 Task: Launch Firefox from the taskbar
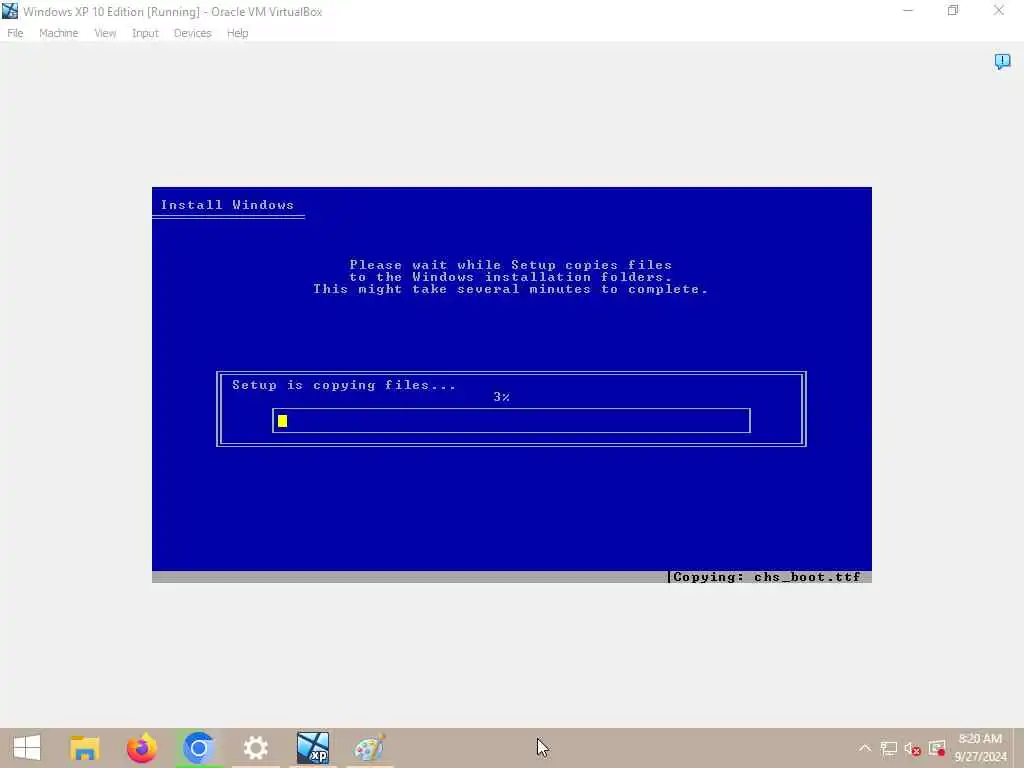click(141, 748)
